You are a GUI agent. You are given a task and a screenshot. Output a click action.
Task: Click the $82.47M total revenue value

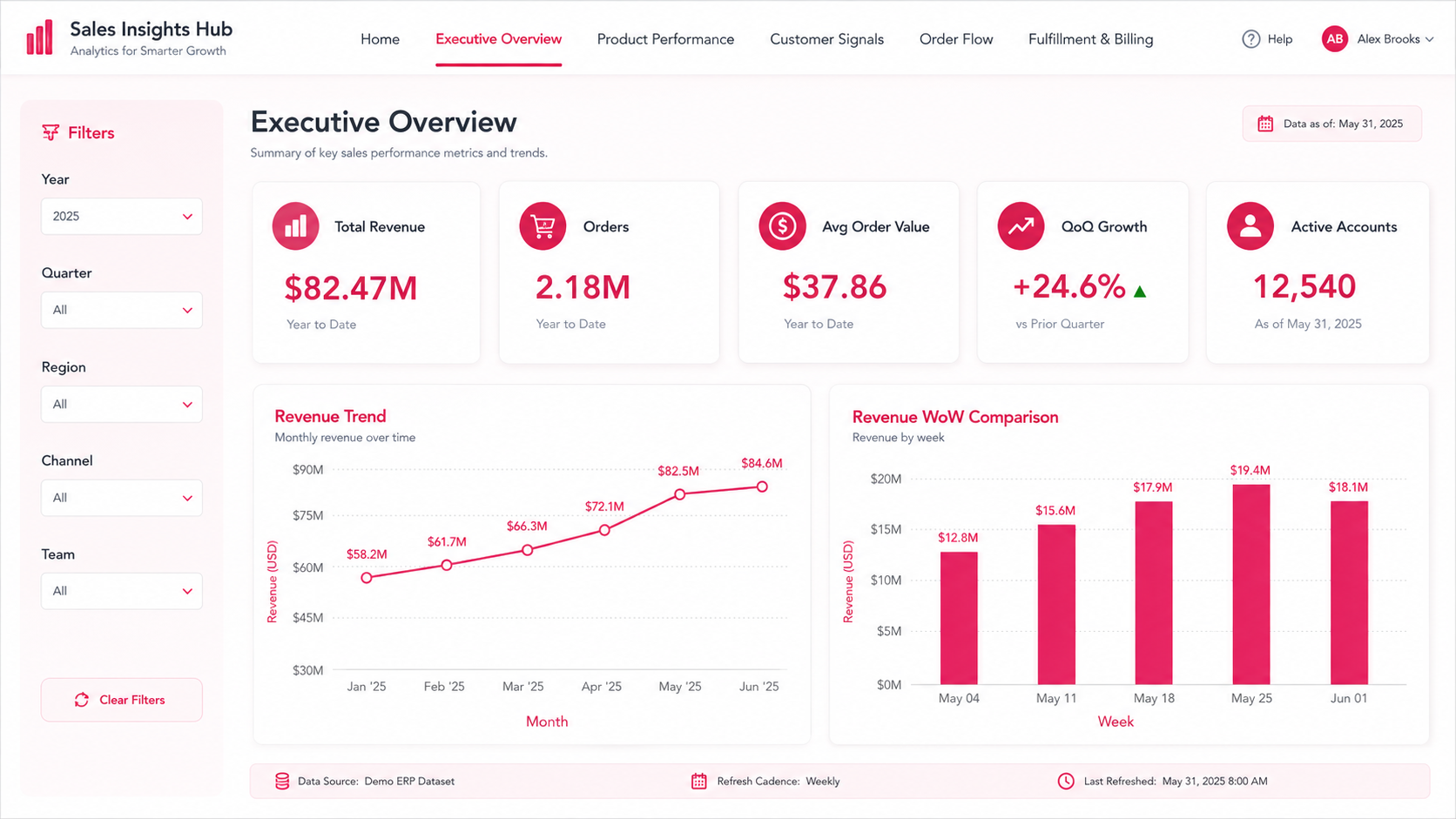point(351,288)
